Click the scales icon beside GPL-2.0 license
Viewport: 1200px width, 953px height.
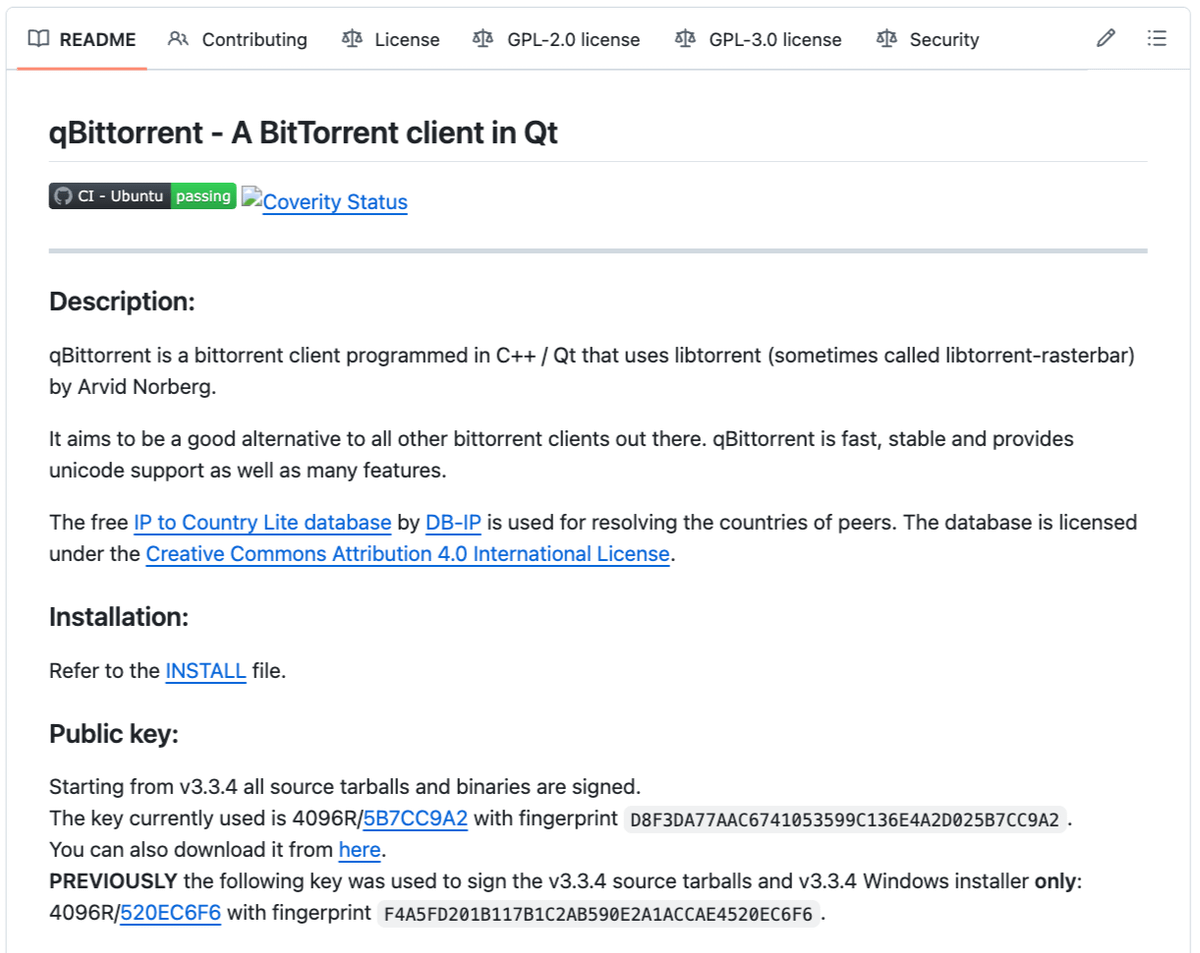coord(483,39)
